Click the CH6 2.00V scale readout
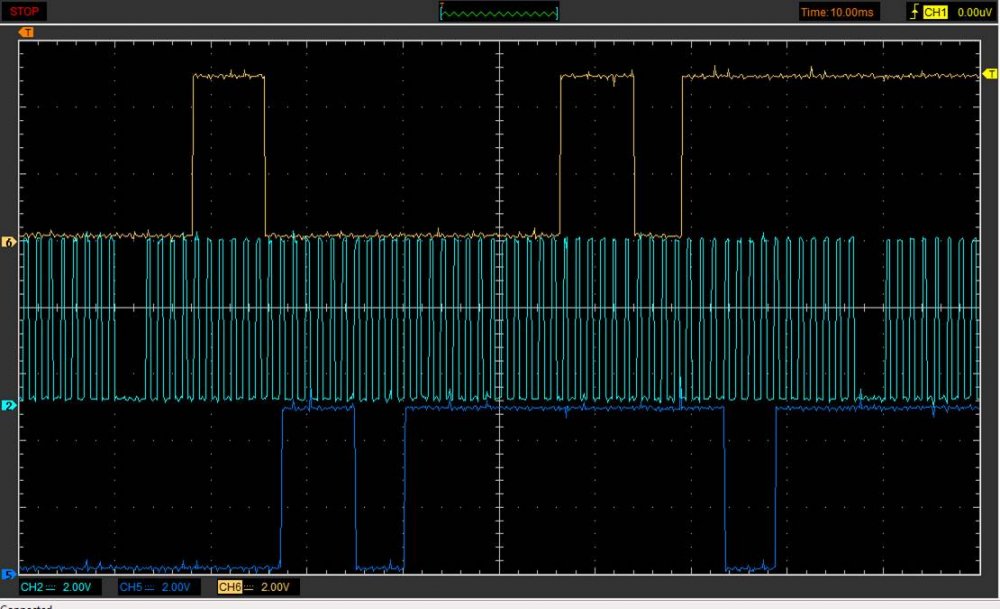1000x609 pixels. click(276, 587)
